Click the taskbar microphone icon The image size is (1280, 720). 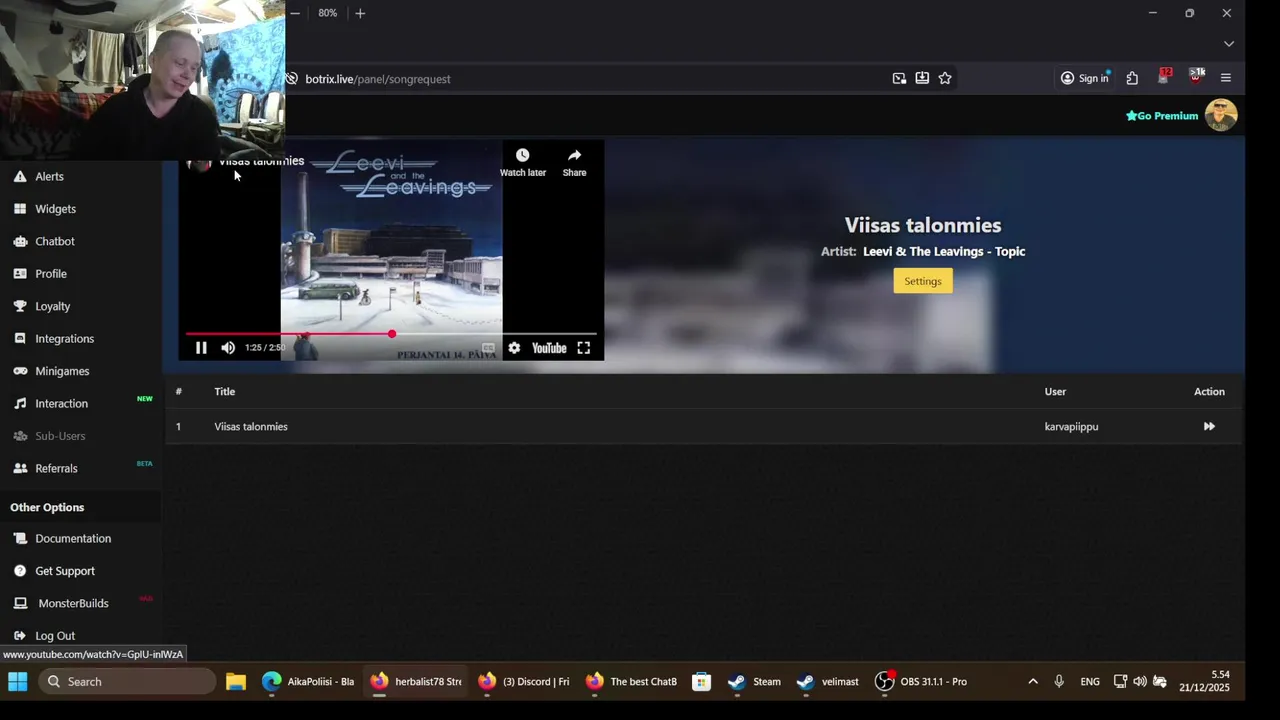[1059, 682]
